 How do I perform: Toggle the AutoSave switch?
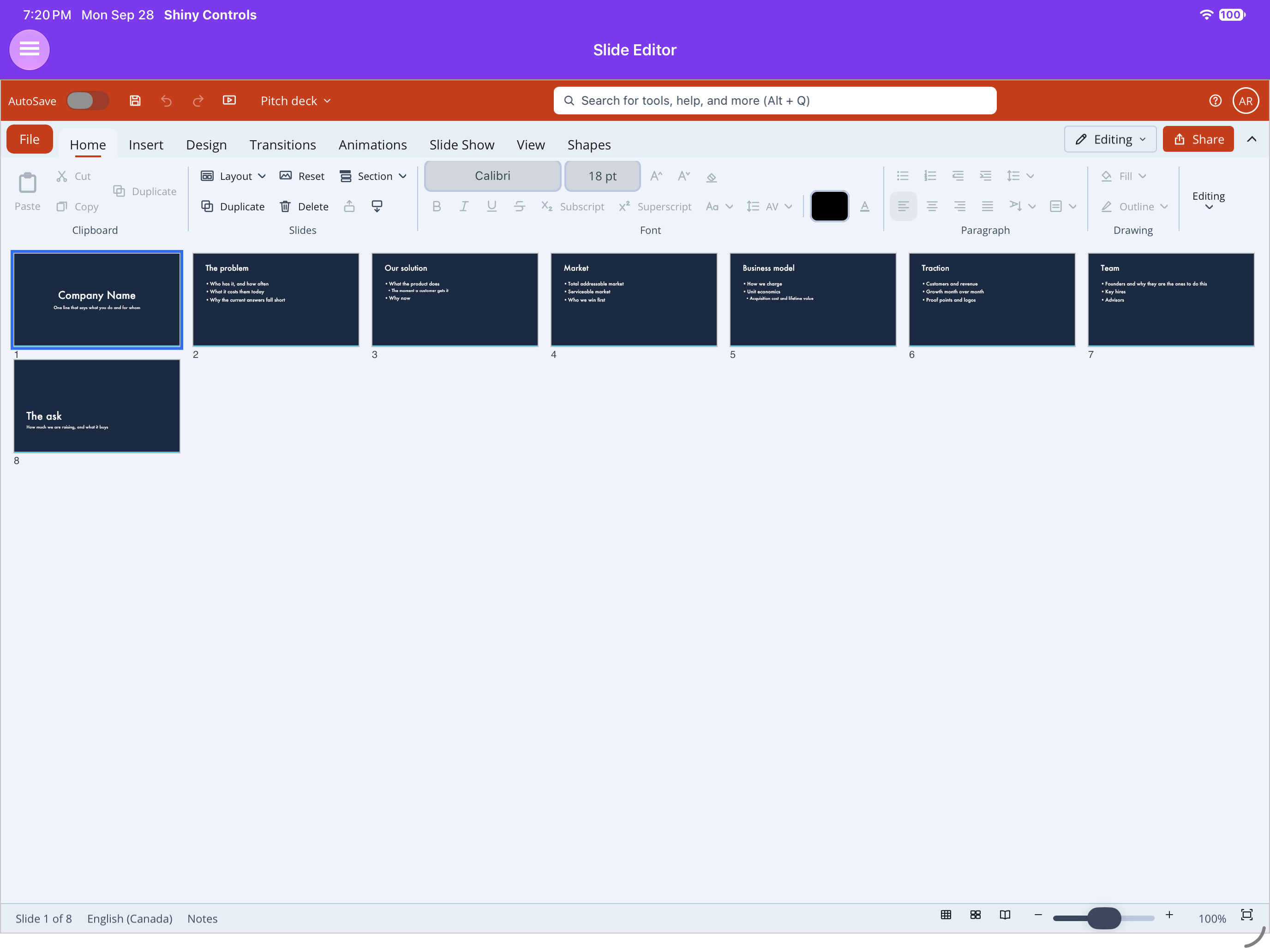[87, 101]
